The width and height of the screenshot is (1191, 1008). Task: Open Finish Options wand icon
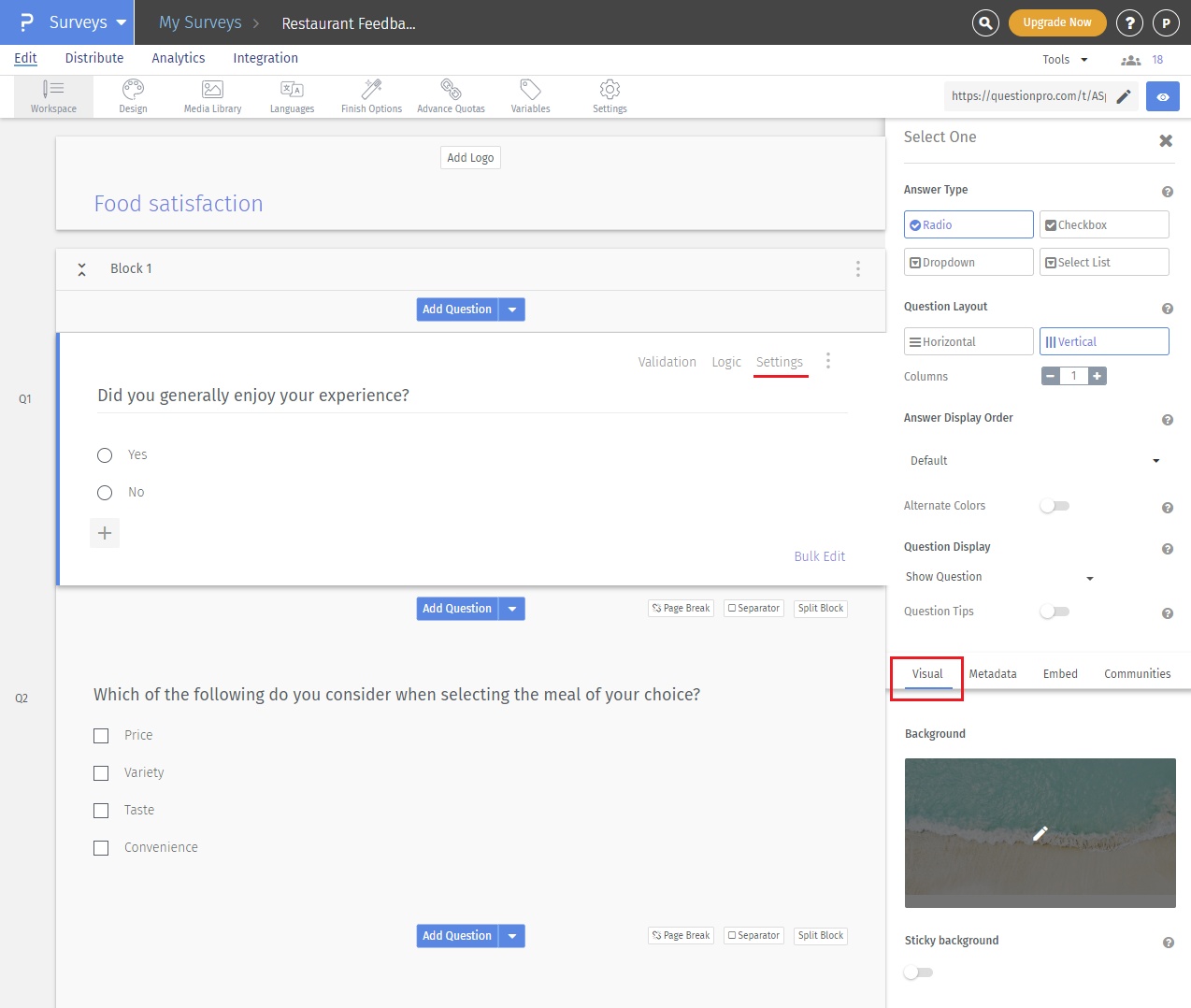point(371,95)
